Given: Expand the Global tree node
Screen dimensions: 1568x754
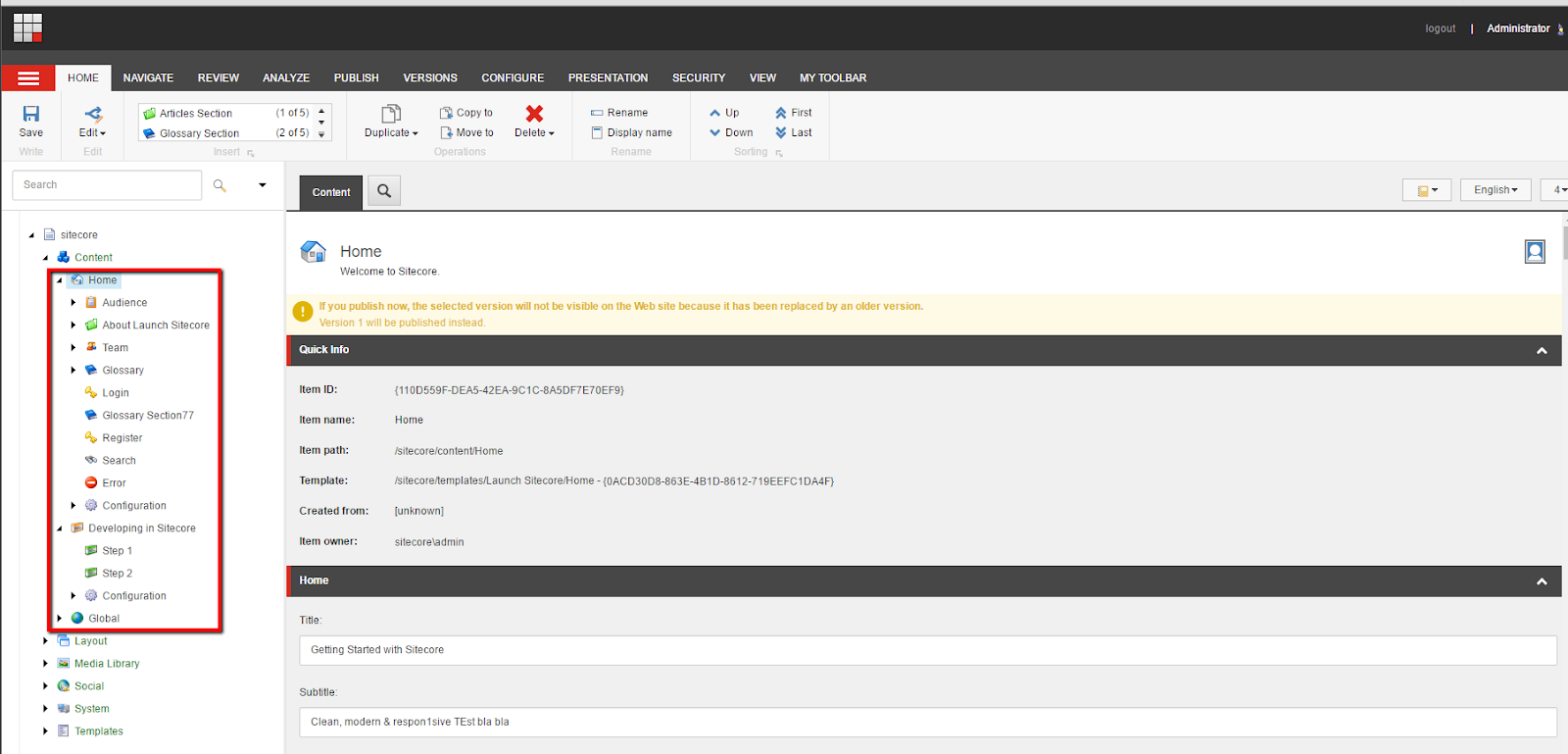Looking at the screenshot, I should coord(60,618).
